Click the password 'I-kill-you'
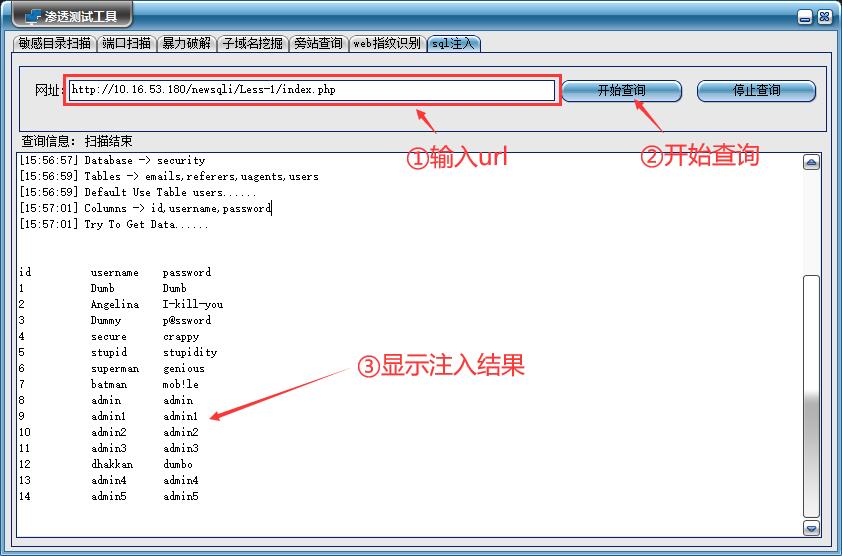The image size is (842, 556). pyautogui.click(x=193, y=304)
